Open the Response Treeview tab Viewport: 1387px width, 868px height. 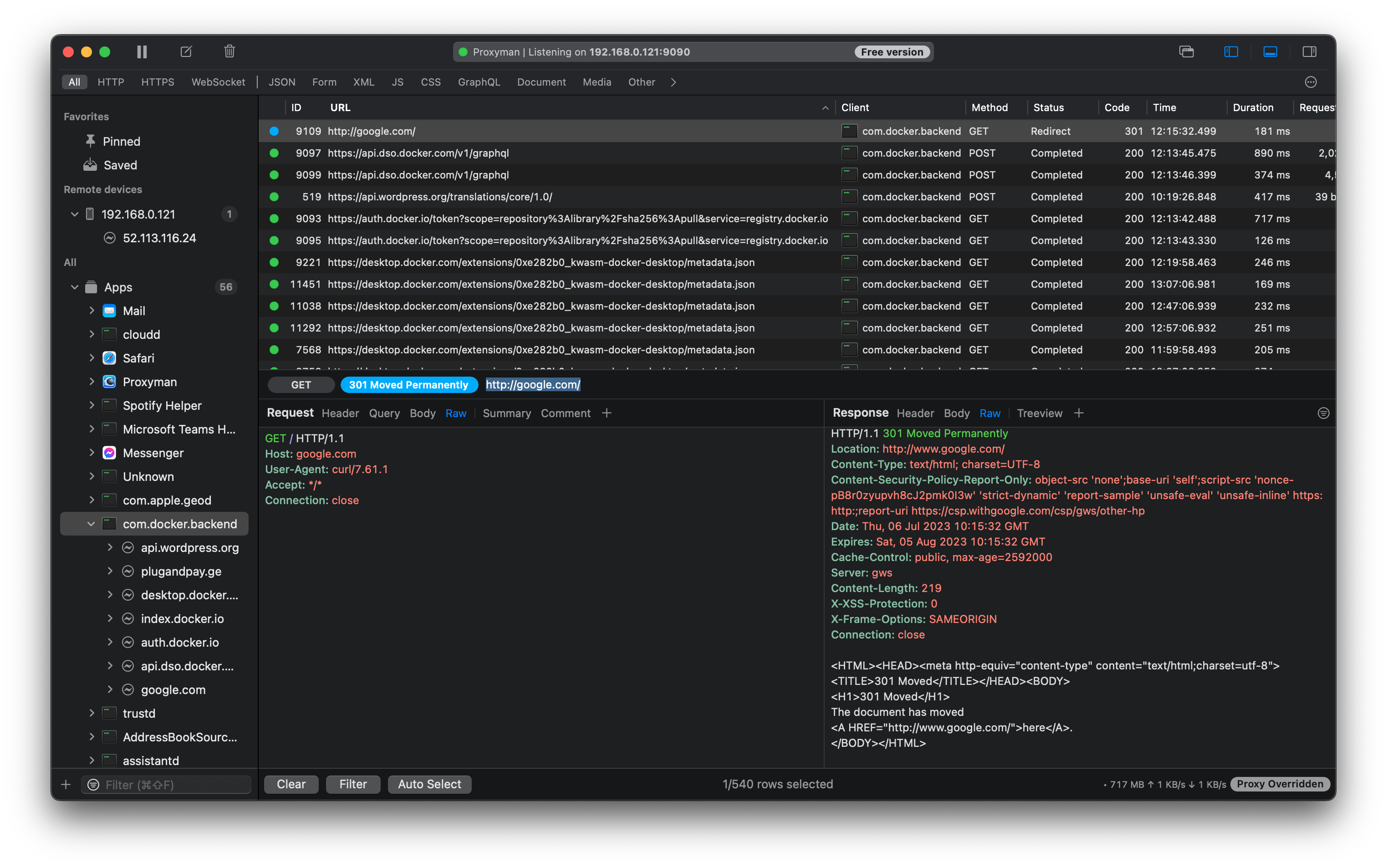pos(1039,413)
